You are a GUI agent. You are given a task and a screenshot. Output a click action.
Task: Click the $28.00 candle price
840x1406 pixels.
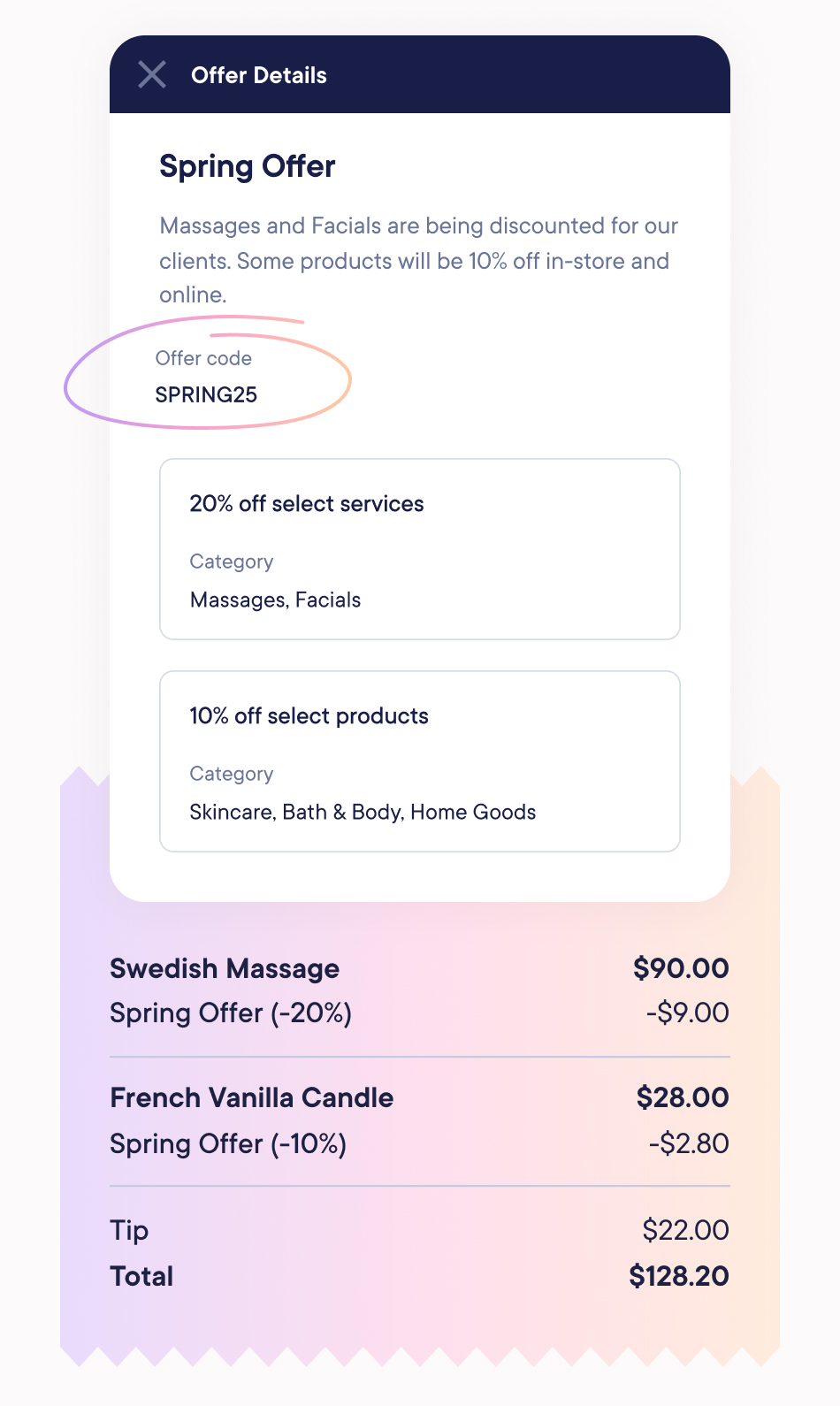click(x=682, y=1097)
